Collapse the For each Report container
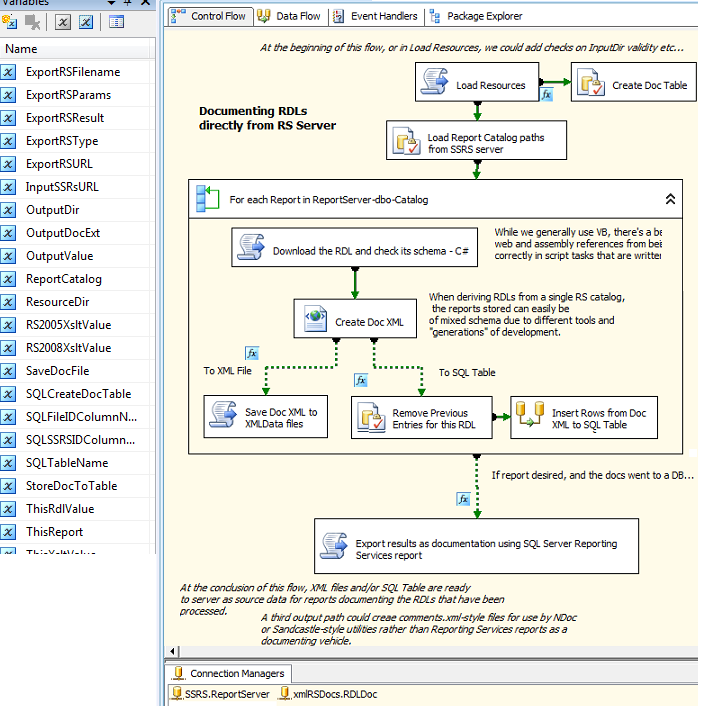 [x=670, y=199]
